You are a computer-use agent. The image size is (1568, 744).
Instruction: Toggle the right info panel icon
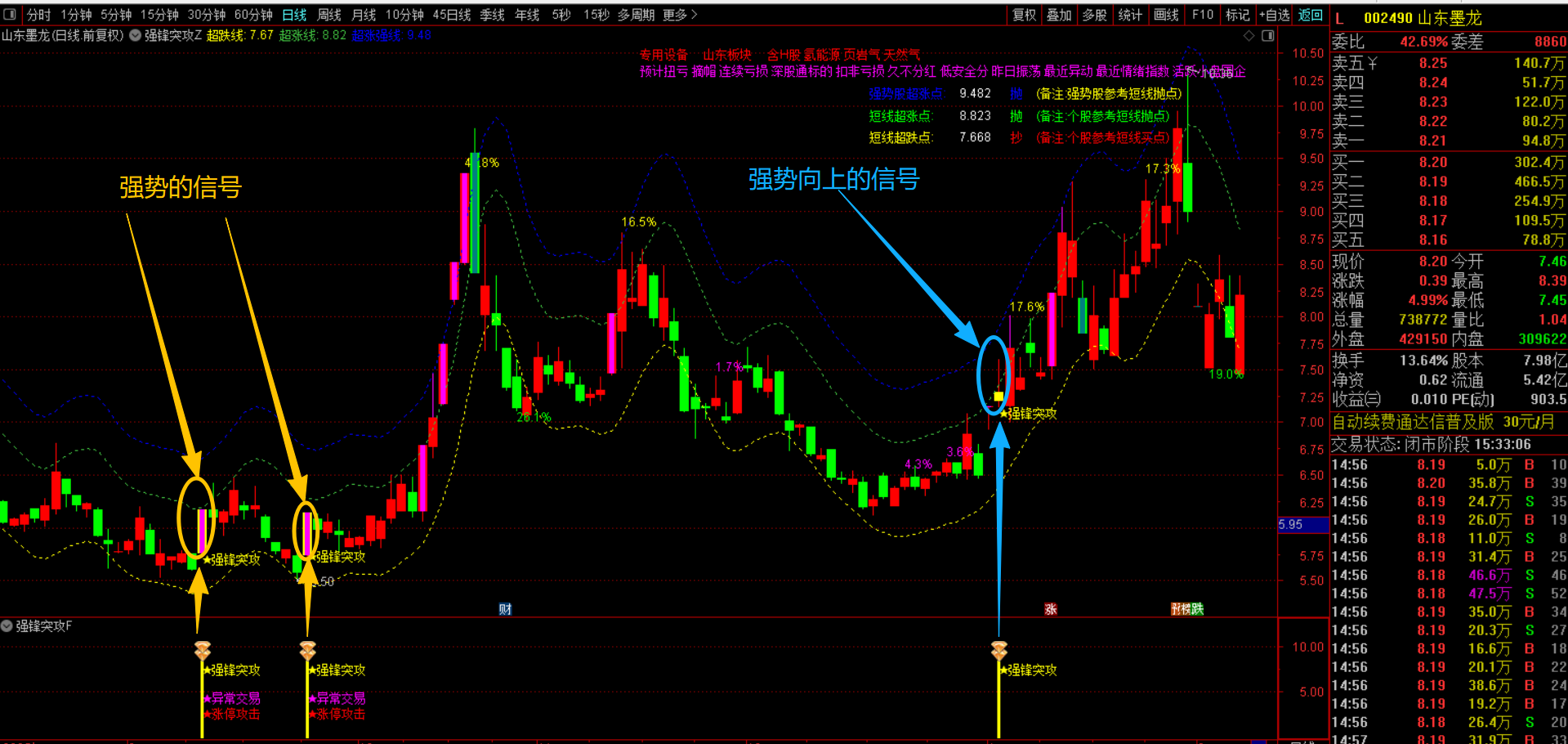tap(1268, 36)
